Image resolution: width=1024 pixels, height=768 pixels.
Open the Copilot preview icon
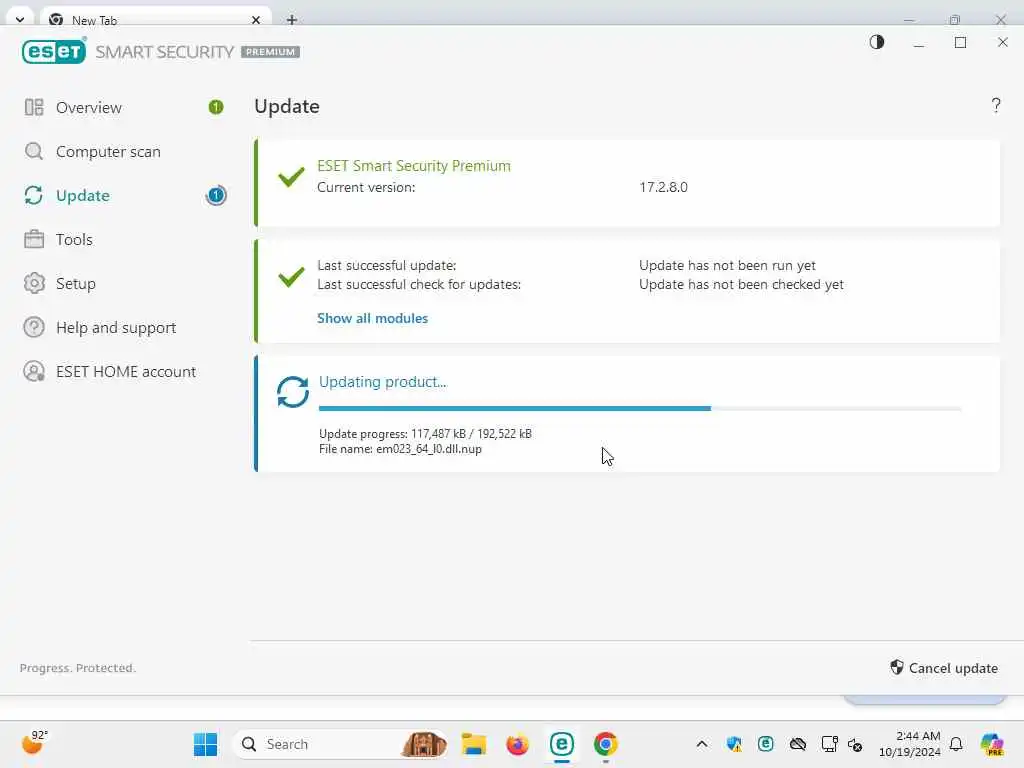(992, 744)
